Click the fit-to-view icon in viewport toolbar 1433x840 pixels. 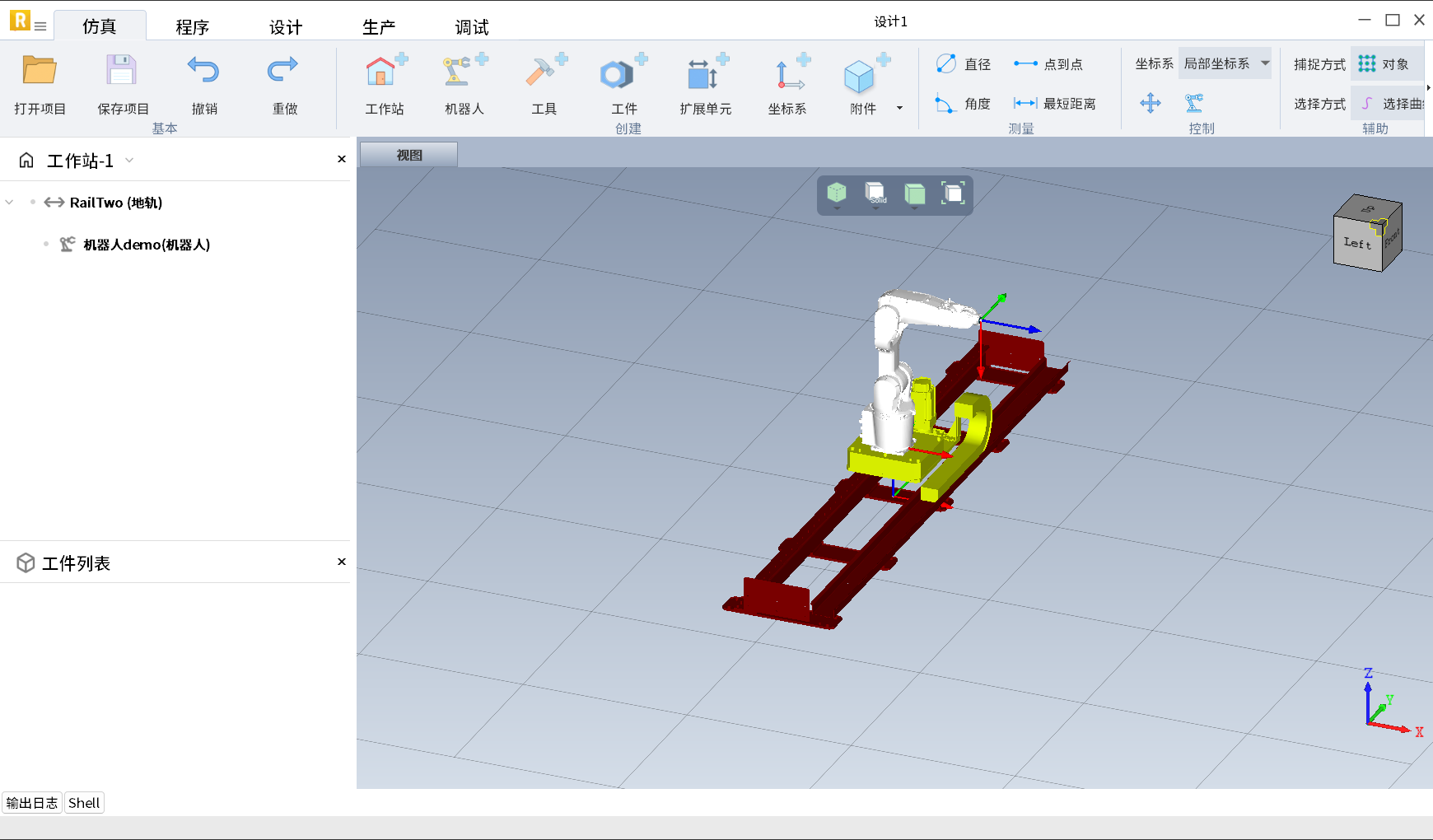coord(953,194)
